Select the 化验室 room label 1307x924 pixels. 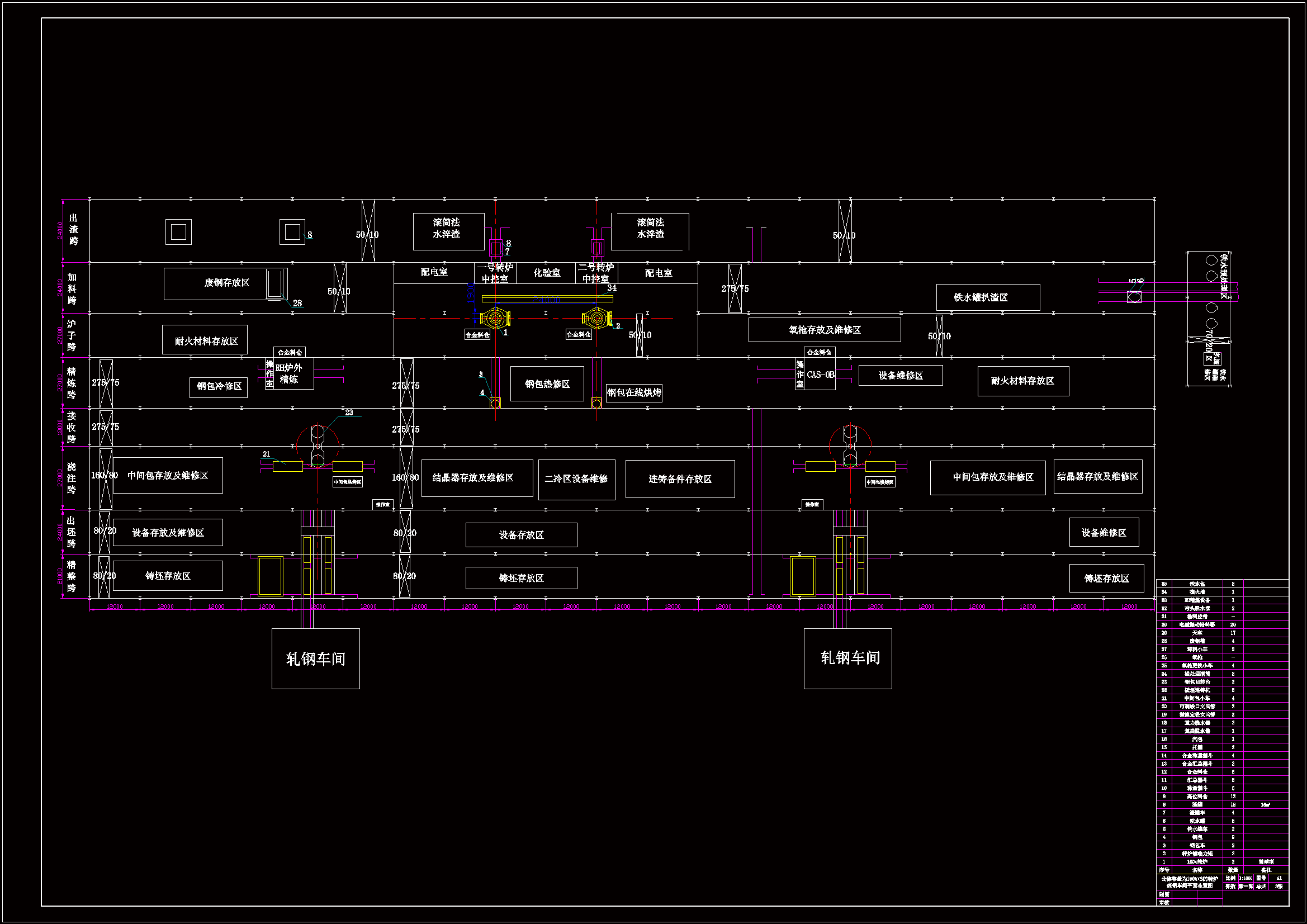click(547, 273)
